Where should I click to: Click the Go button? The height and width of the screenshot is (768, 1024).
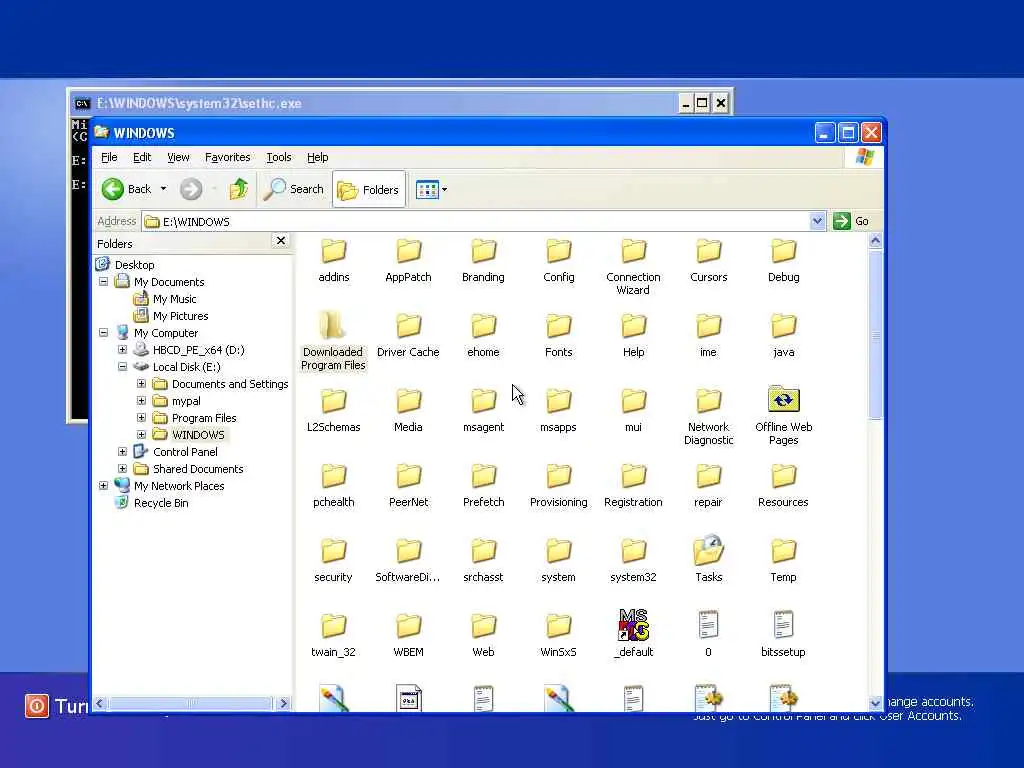click(852, 221)
